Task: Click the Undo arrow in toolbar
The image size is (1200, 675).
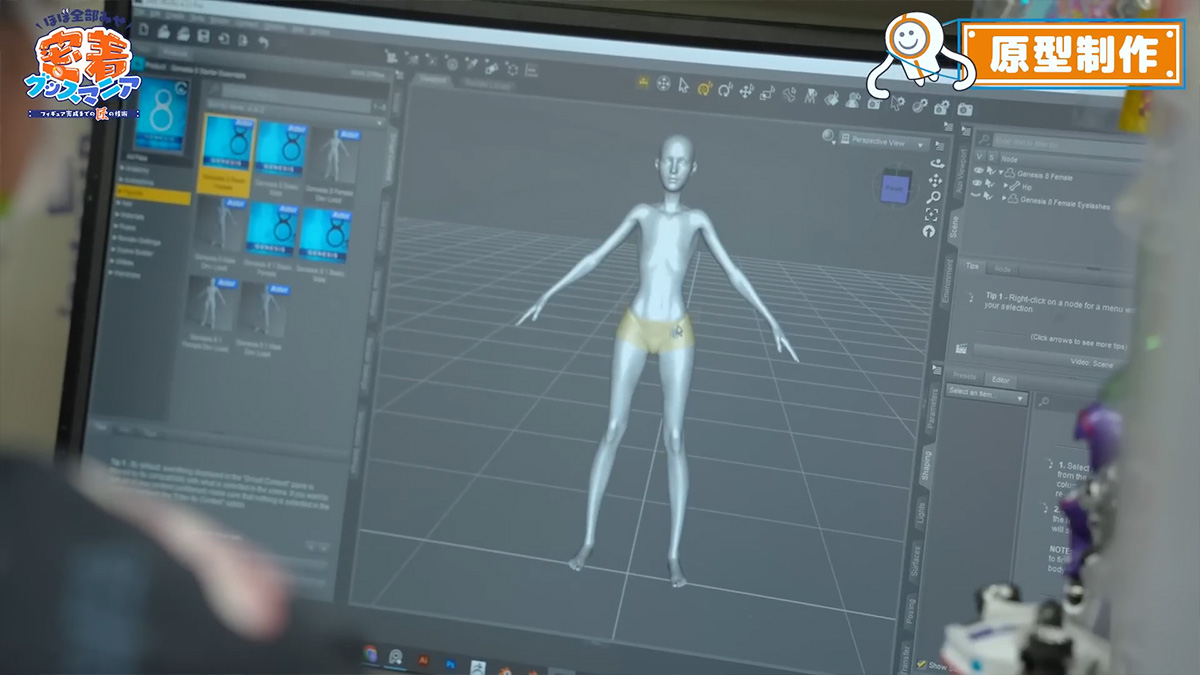Action: tap(263, 42)
